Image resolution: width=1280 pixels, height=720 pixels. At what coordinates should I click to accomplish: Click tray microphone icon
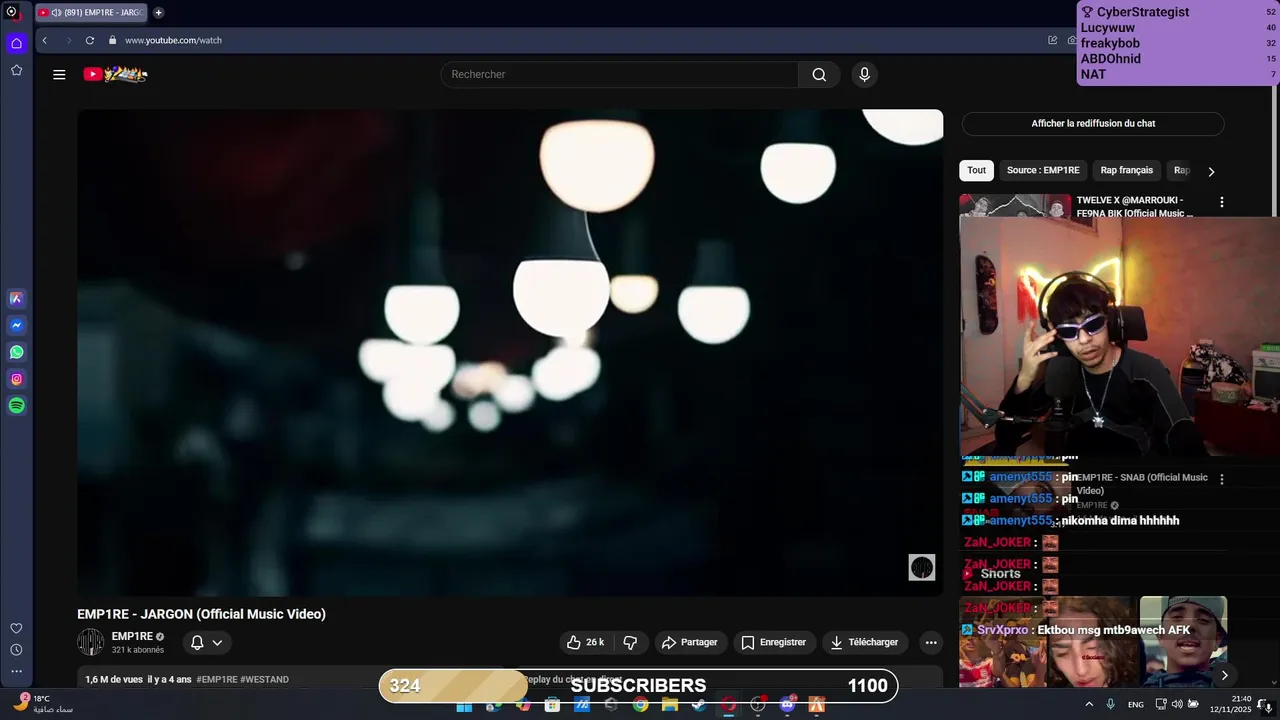[1111, 705]
